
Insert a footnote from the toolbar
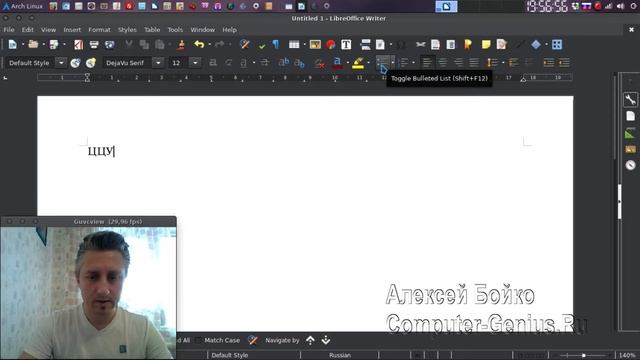click(436, 44)
